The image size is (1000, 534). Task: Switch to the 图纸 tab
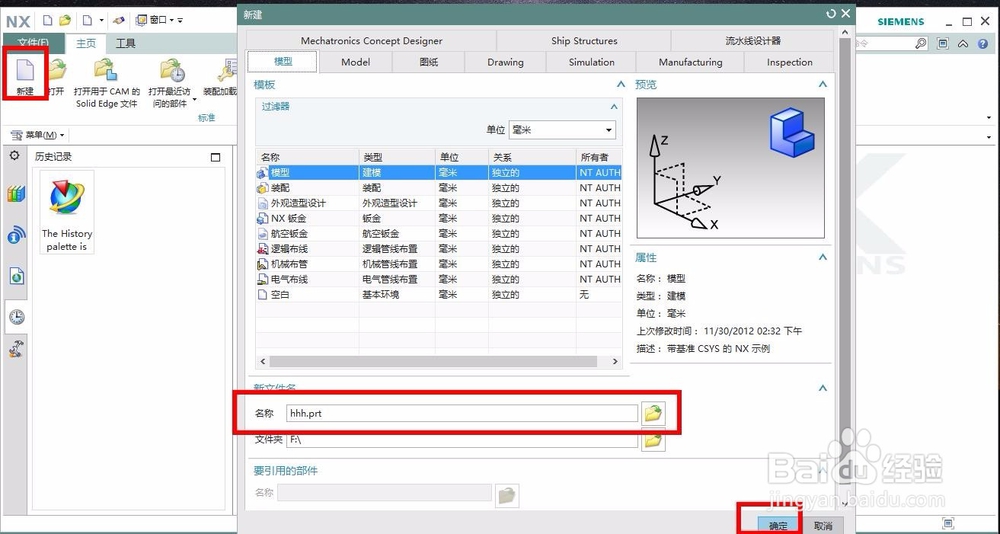coord(428,62)
